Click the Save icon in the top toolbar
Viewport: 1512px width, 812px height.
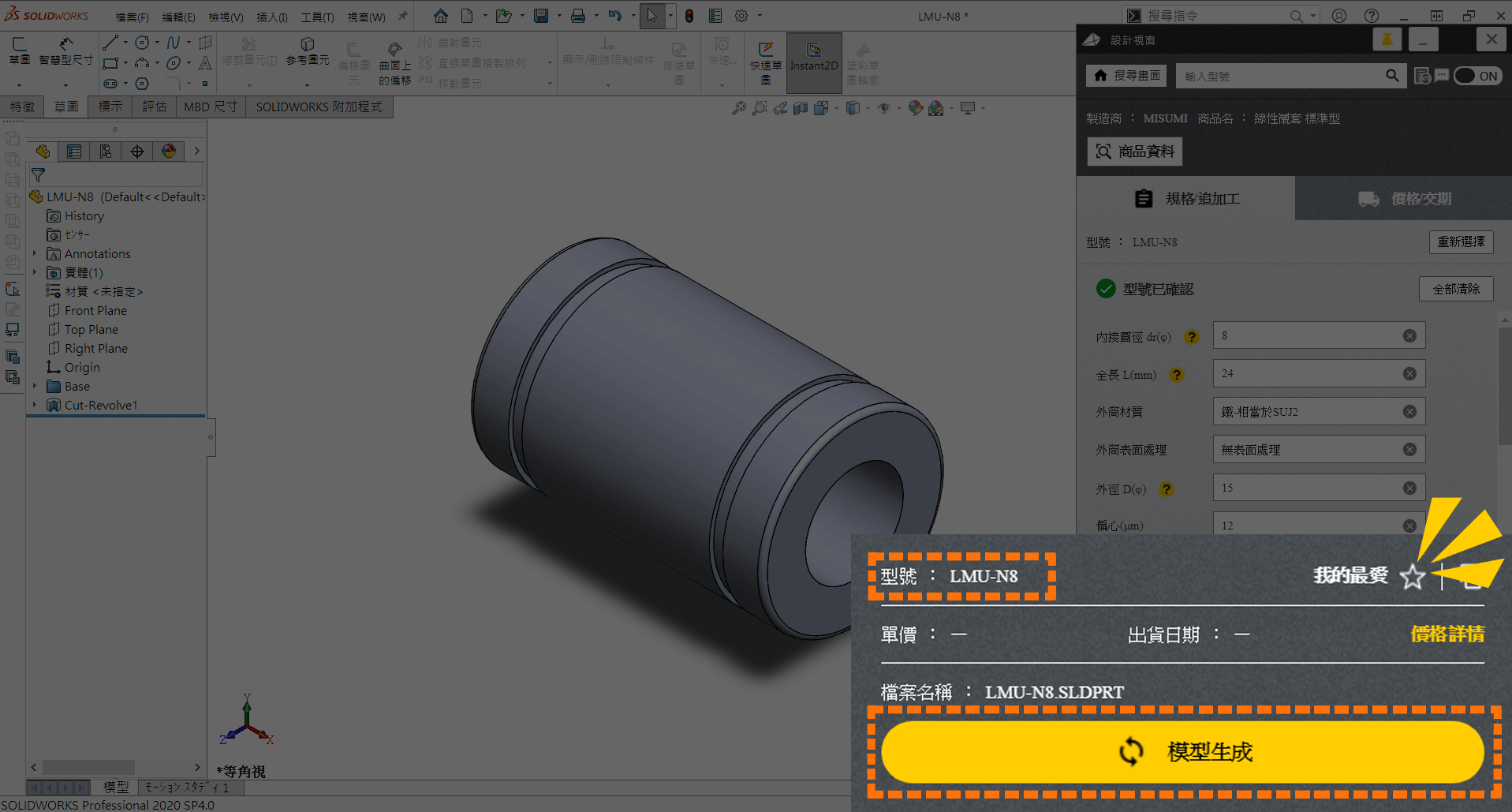click(541, 16)
